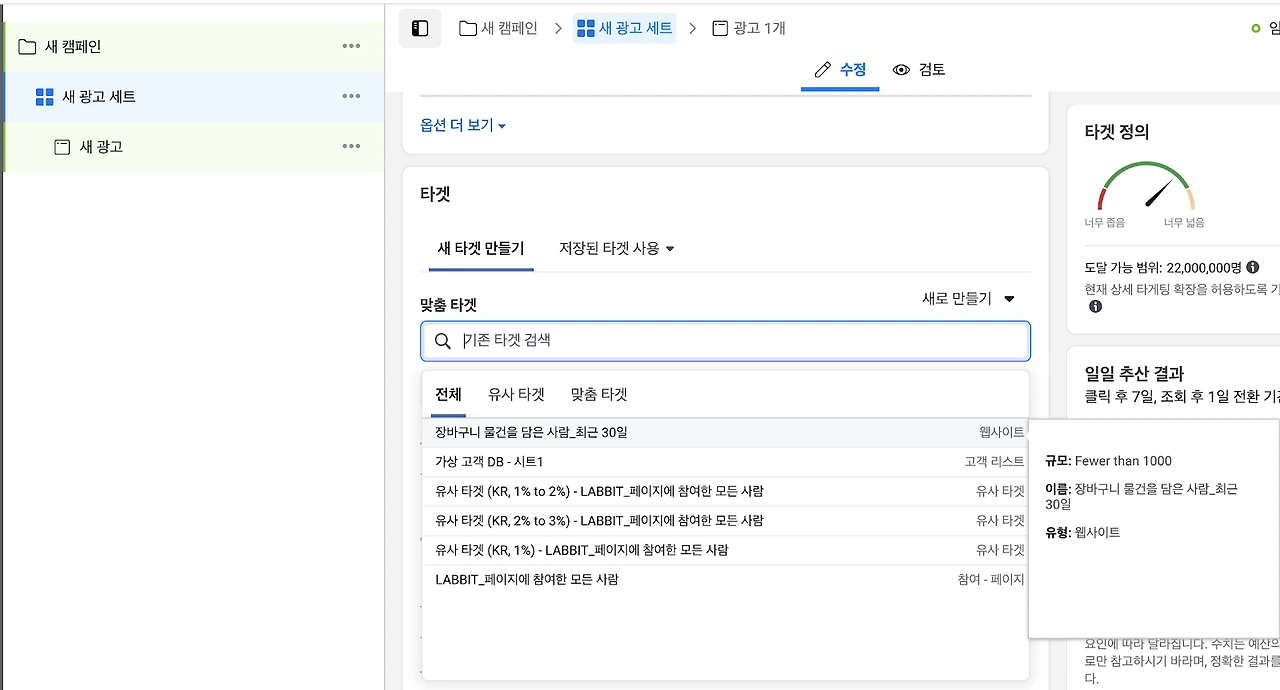The image size is (1280, 690).
Task: Switch to 수정 tab
Action: pos(840,70)
